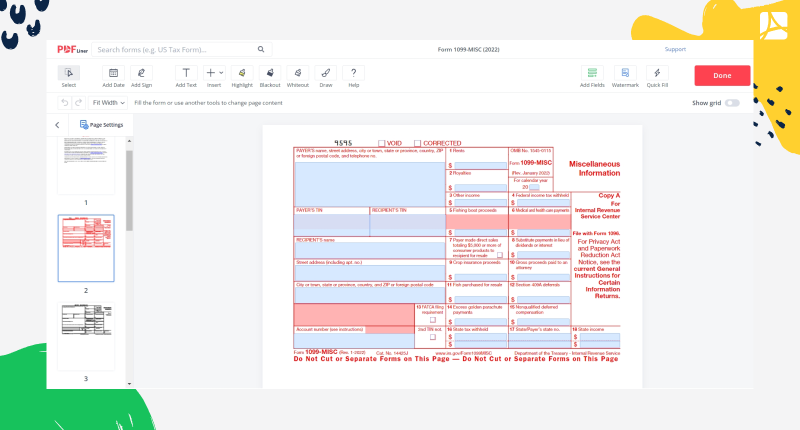Image resolution: width=800 pixels, height=430 pixels.
Task: Select page 1 thumbnail
Action: tap(86, 165)
